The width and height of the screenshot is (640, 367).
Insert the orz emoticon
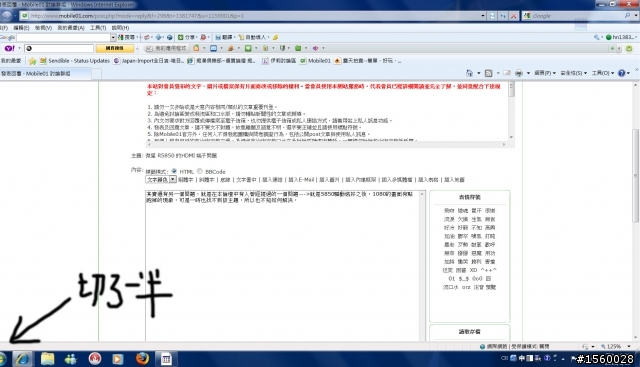pyautogui.click(x=466, y=287)
